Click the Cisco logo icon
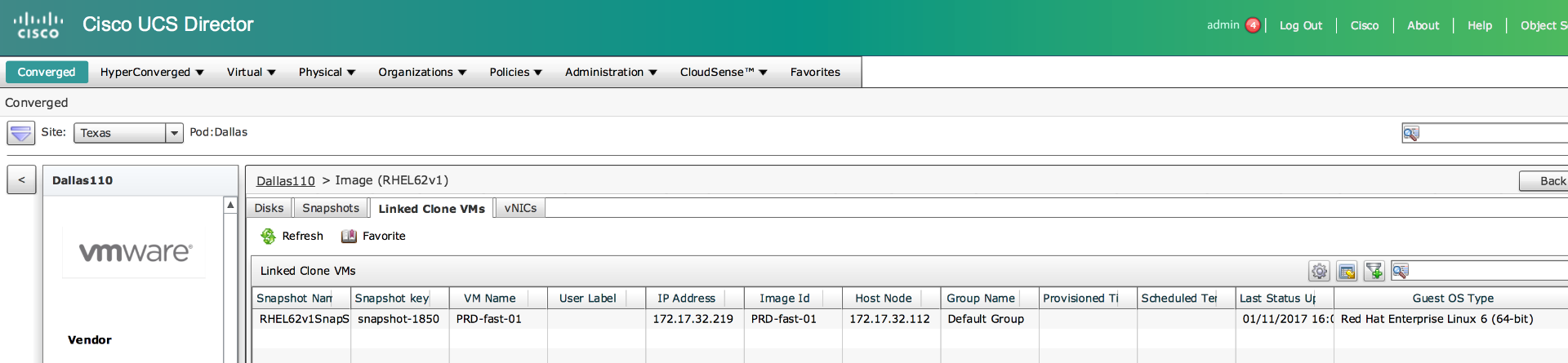The image size is (1568, 363). (x=38, y=25)
